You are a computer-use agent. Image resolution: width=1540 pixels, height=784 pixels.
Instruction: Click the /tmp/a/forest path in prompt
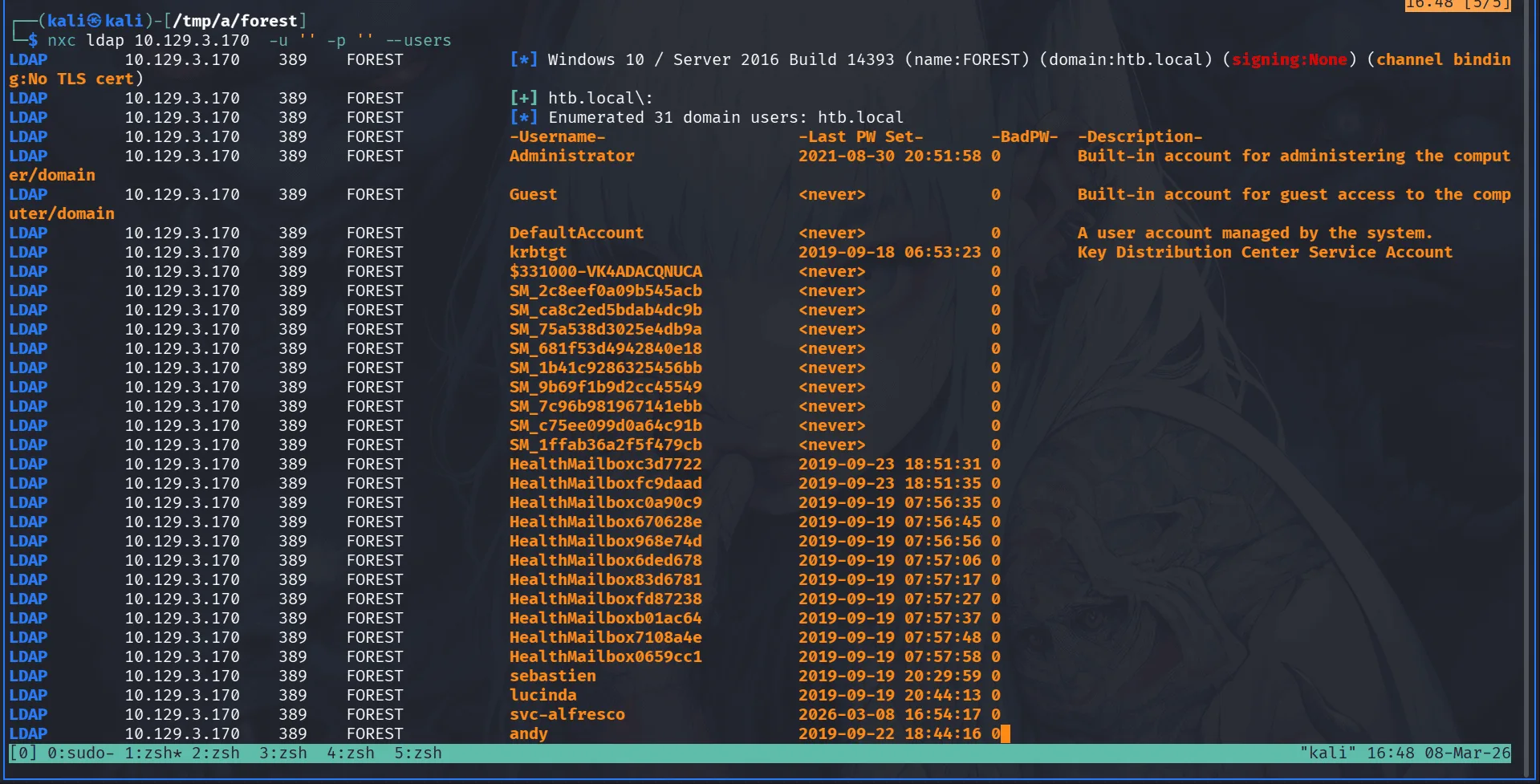coord(235,21)
